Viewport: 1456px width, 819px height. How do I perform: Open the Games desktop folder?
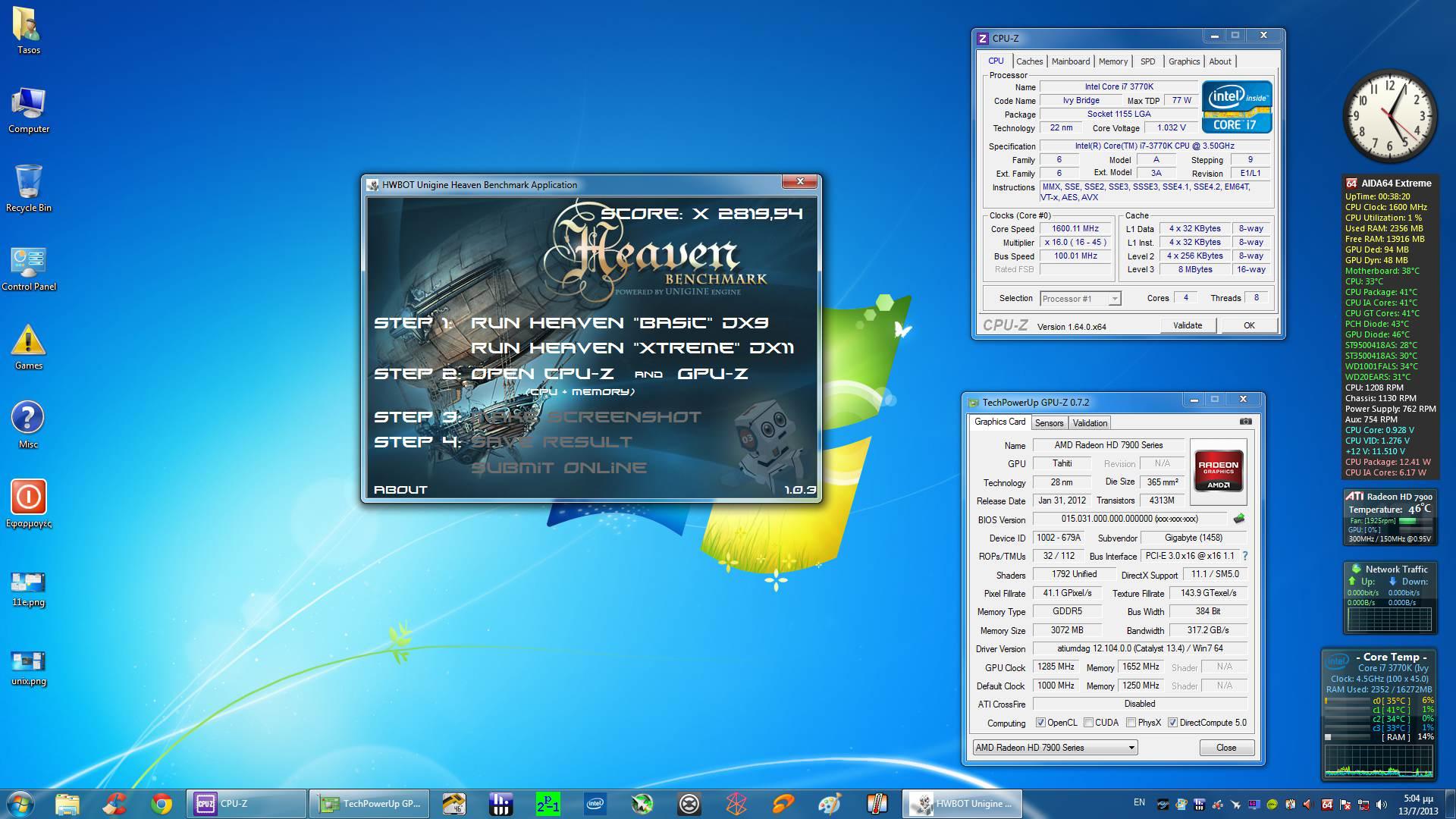28,347
